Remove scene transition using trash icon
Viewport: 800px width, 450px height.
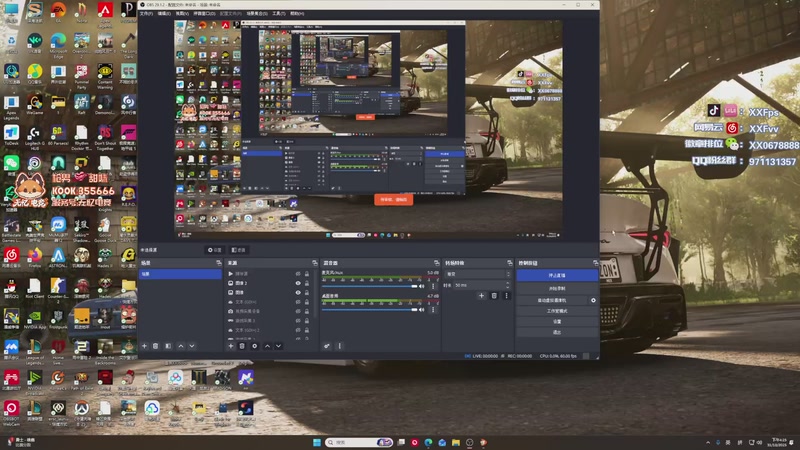pos(494,295)
